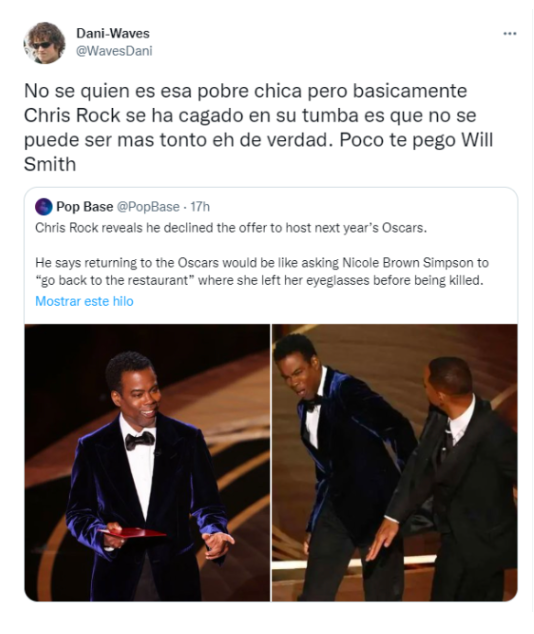534x634 pixels.
Task: Open the left photo of man in velvet tuxedo
Action: (147, 463)
